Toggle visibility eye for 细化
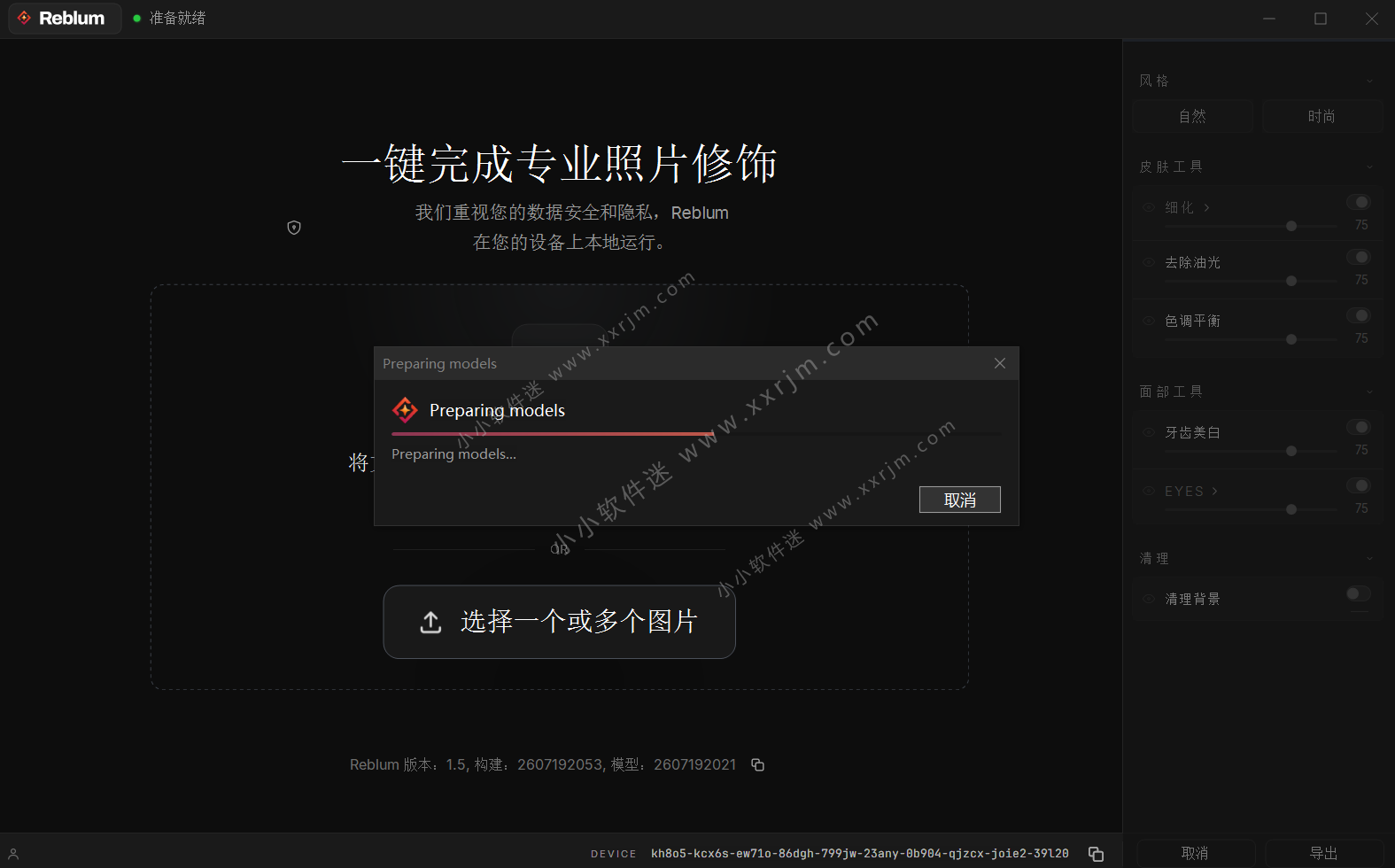 point(1149,207)
